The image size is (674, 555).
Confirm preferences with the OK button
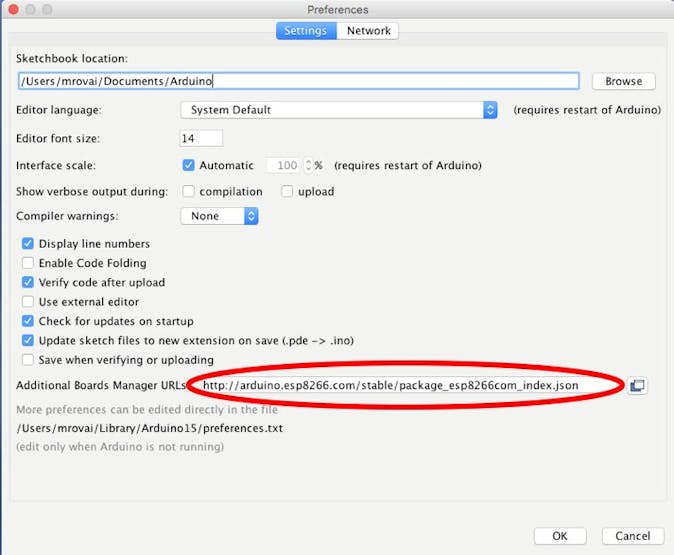(x=560, y=536)
